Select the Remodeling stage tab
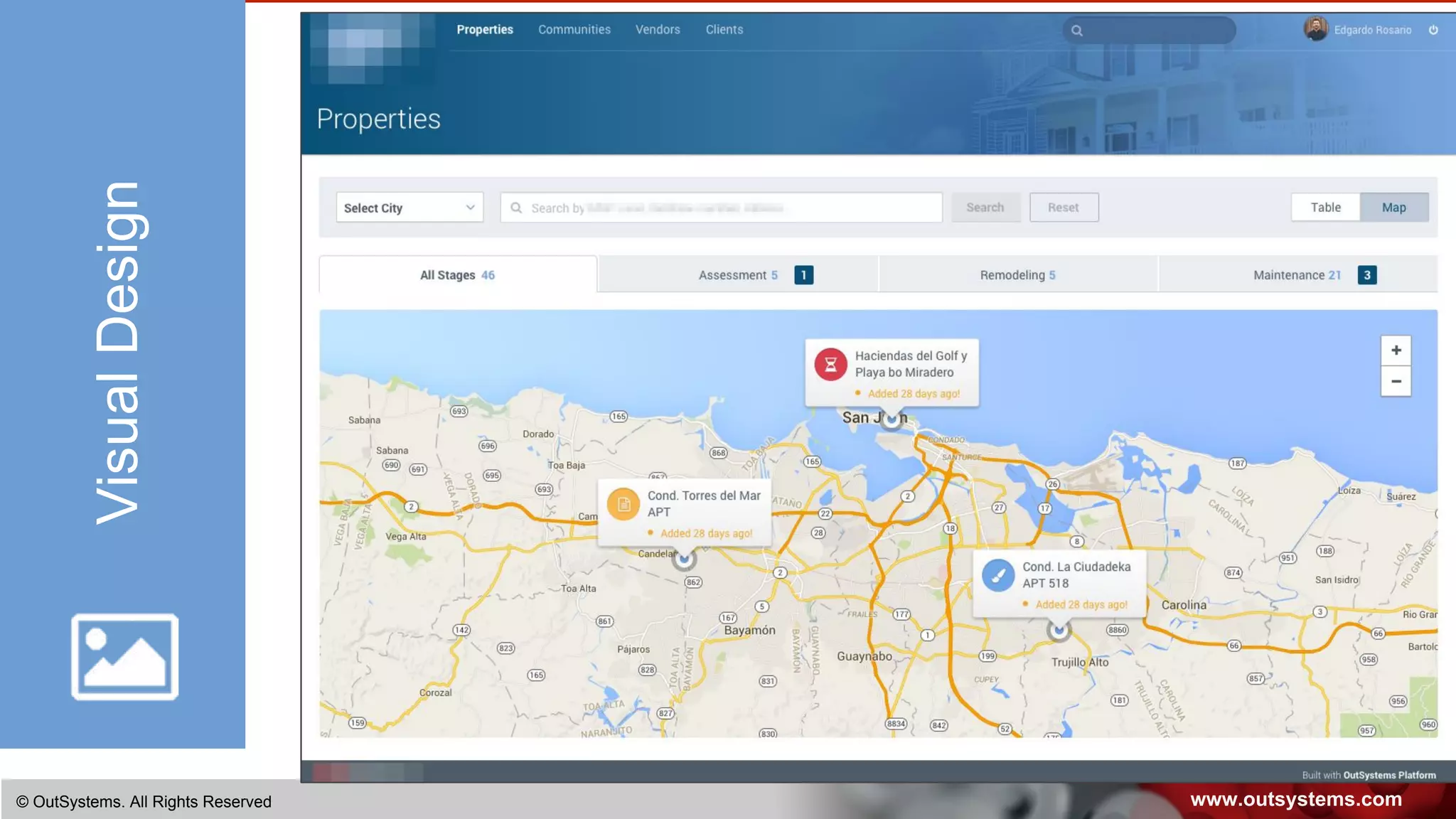This screenshot has width=1456, height=819. (x=1017, y=275)
